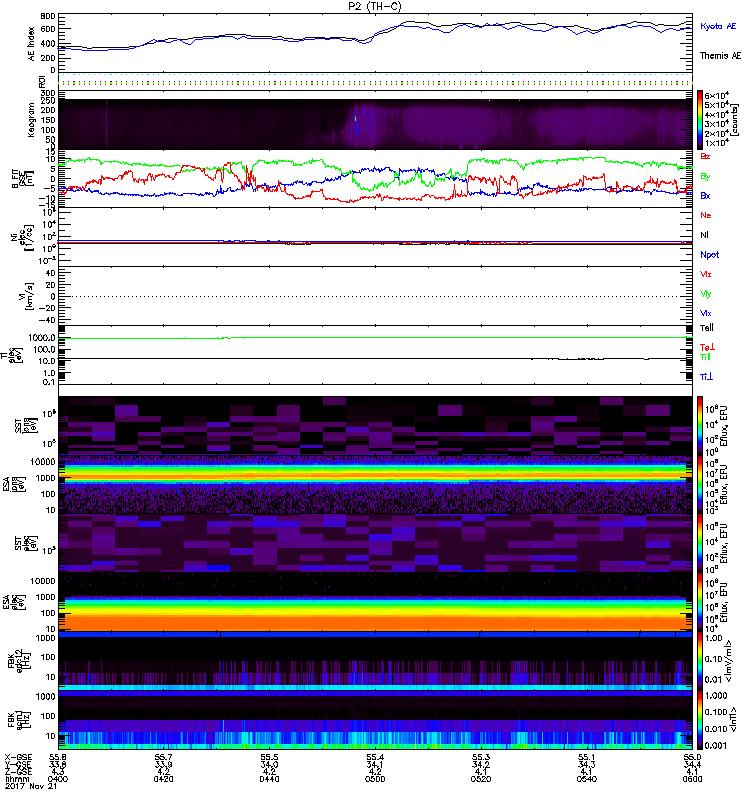
Task: Click the plot title 'P2 (TH-C)'
Action: pyautogui.click(x=375, y=6)
